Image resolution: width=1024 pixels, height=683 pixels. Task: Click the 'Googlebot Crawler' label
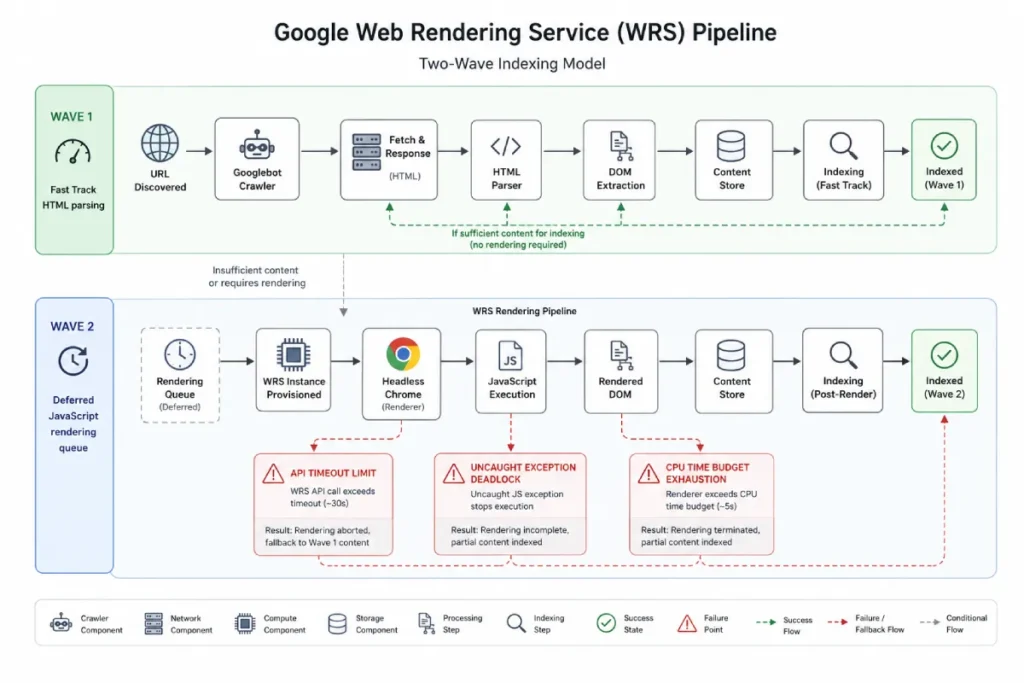click(x=257, y=179)
